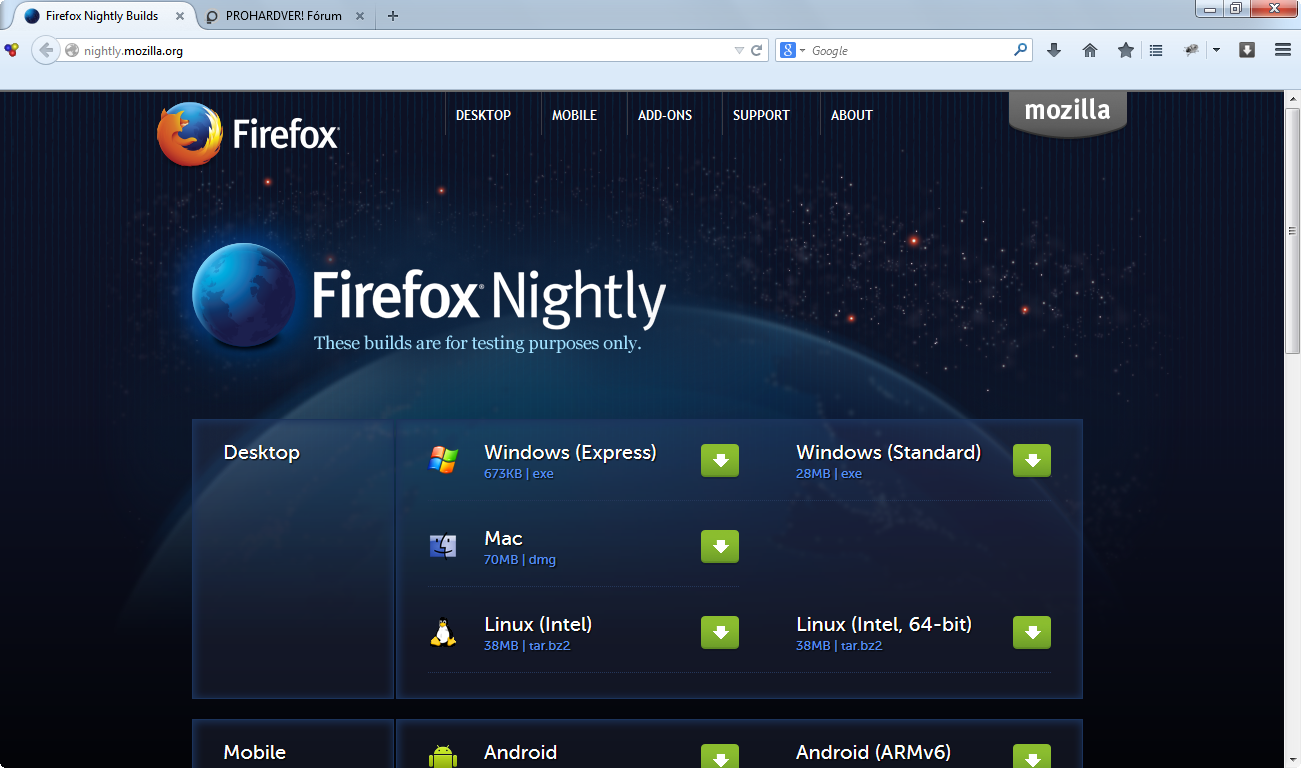Open the DESKTOP navigation menu item
Viewport: 1301px width, 768px height.
[x=483, y=115]
